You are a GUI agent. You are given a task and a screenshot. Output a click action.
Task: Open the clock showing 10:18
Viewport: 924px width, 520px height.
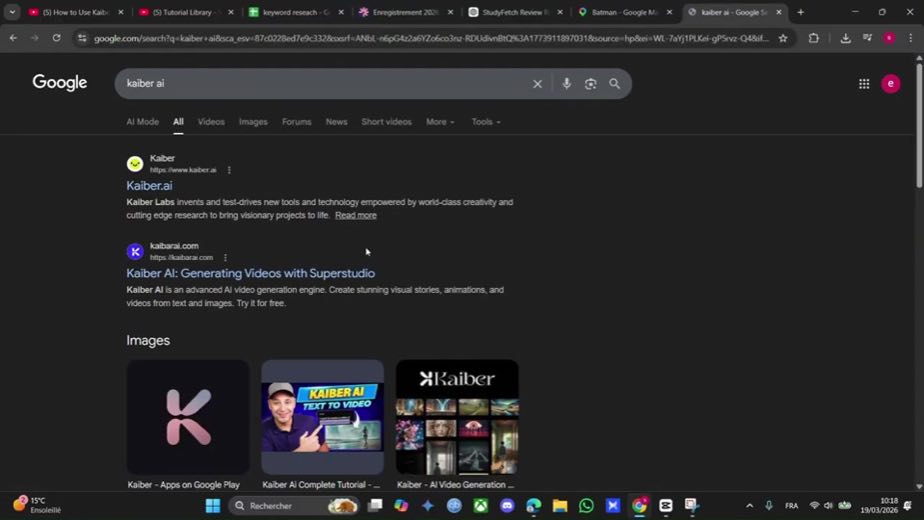pos(879,505)
